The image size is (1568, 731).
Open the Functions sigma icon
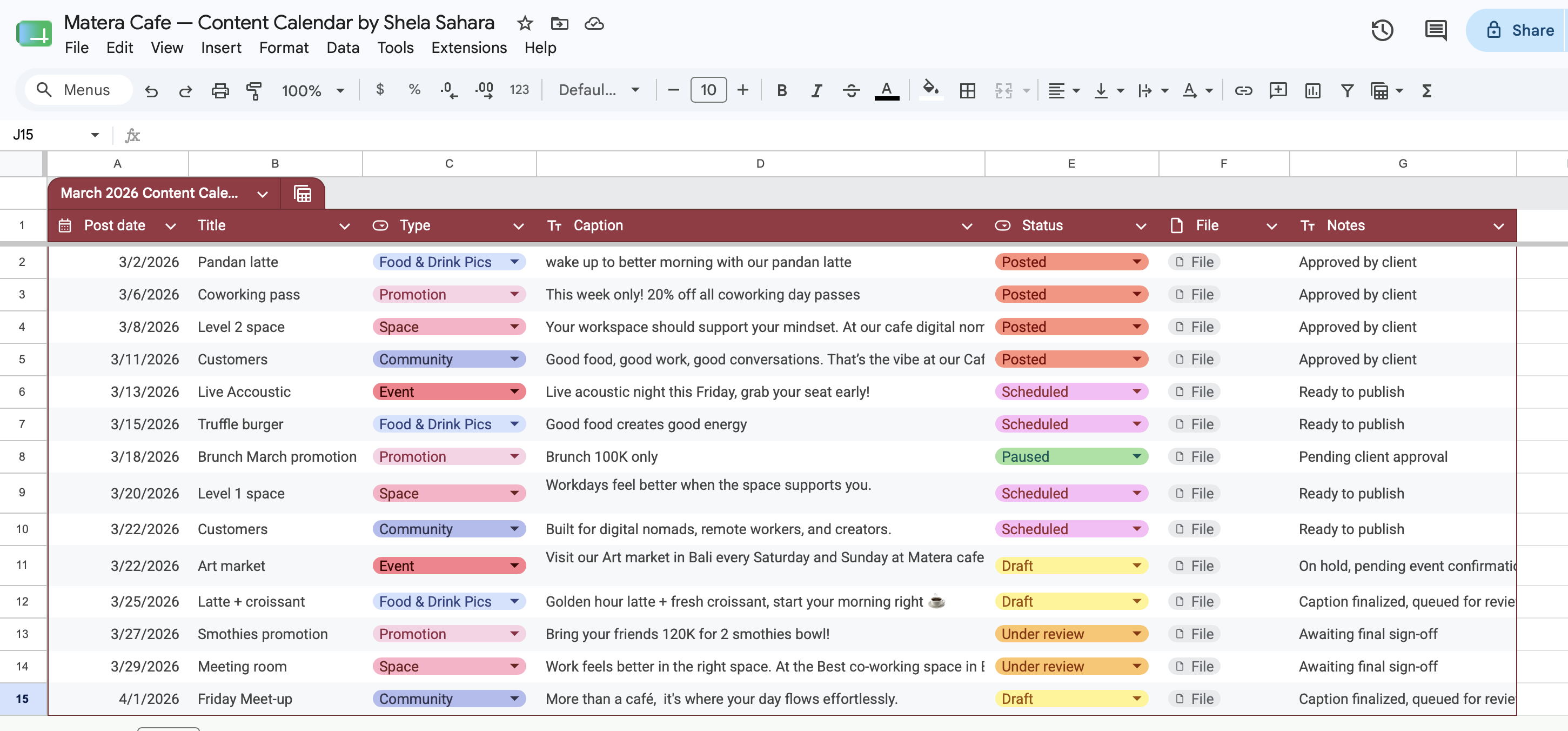[1426, 91]
